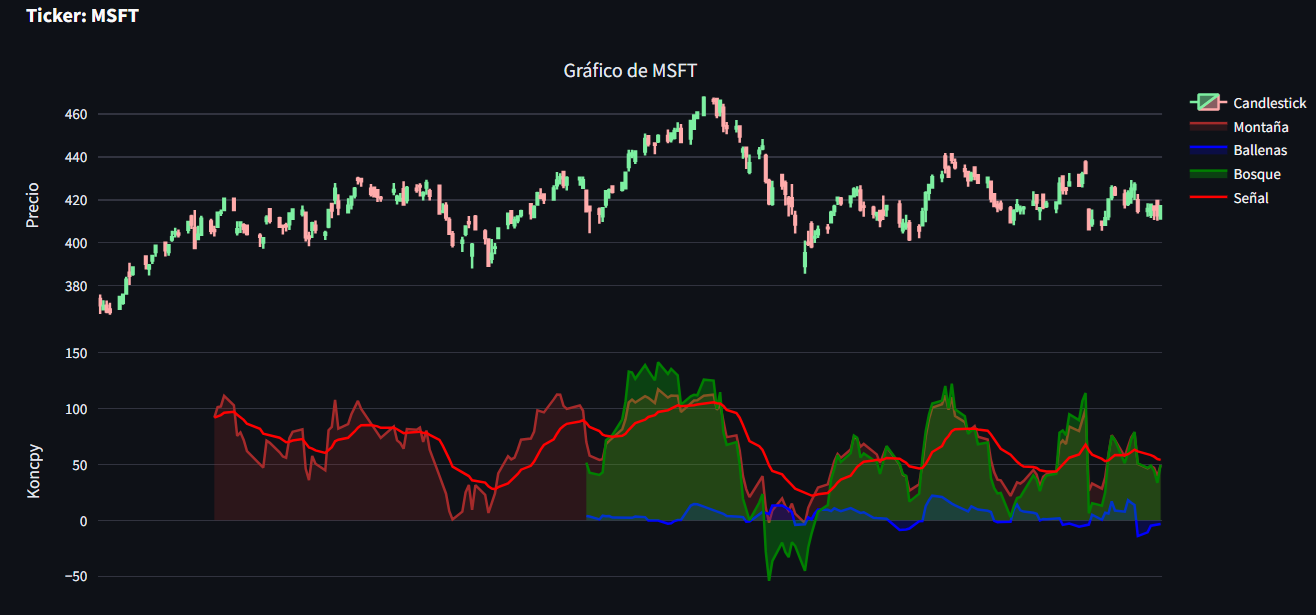Screen dimensions: 1316x615
Task: Click the green Bosque legend swatch
Action: [x=1208, y=174]
